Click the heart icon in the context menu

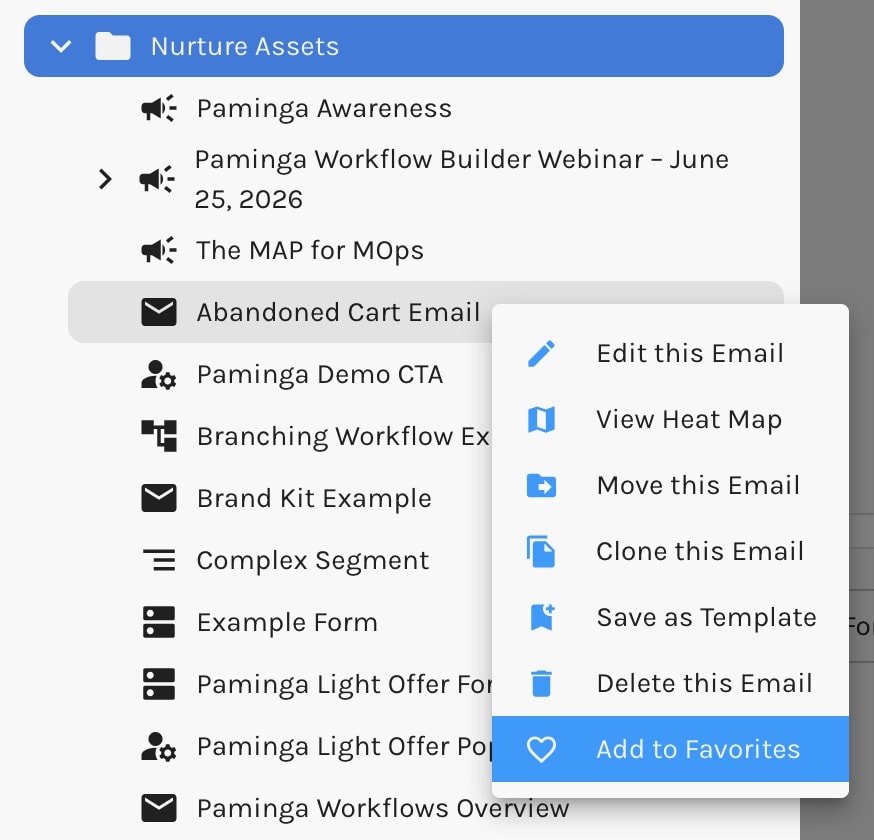pyautogui.click(x=541, y=749)
